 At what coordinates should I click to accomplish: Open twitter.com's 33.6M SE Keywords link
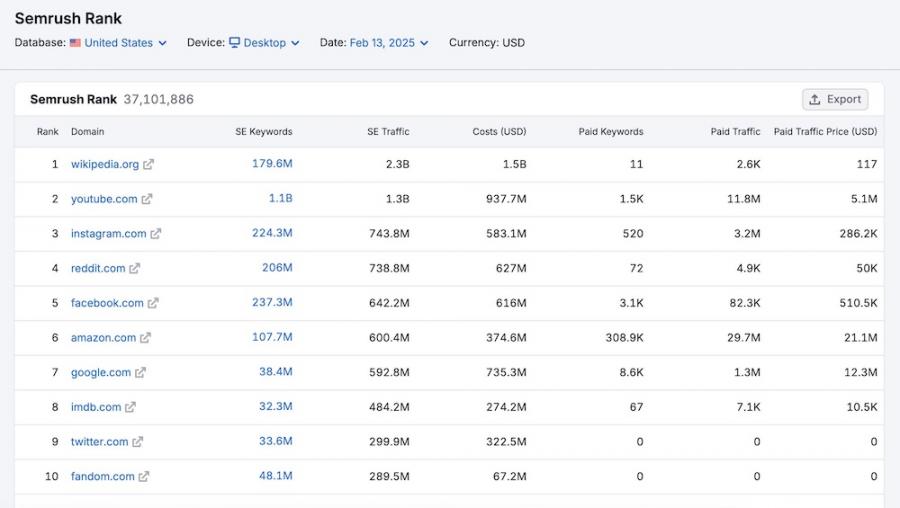[x=276, y=441]
